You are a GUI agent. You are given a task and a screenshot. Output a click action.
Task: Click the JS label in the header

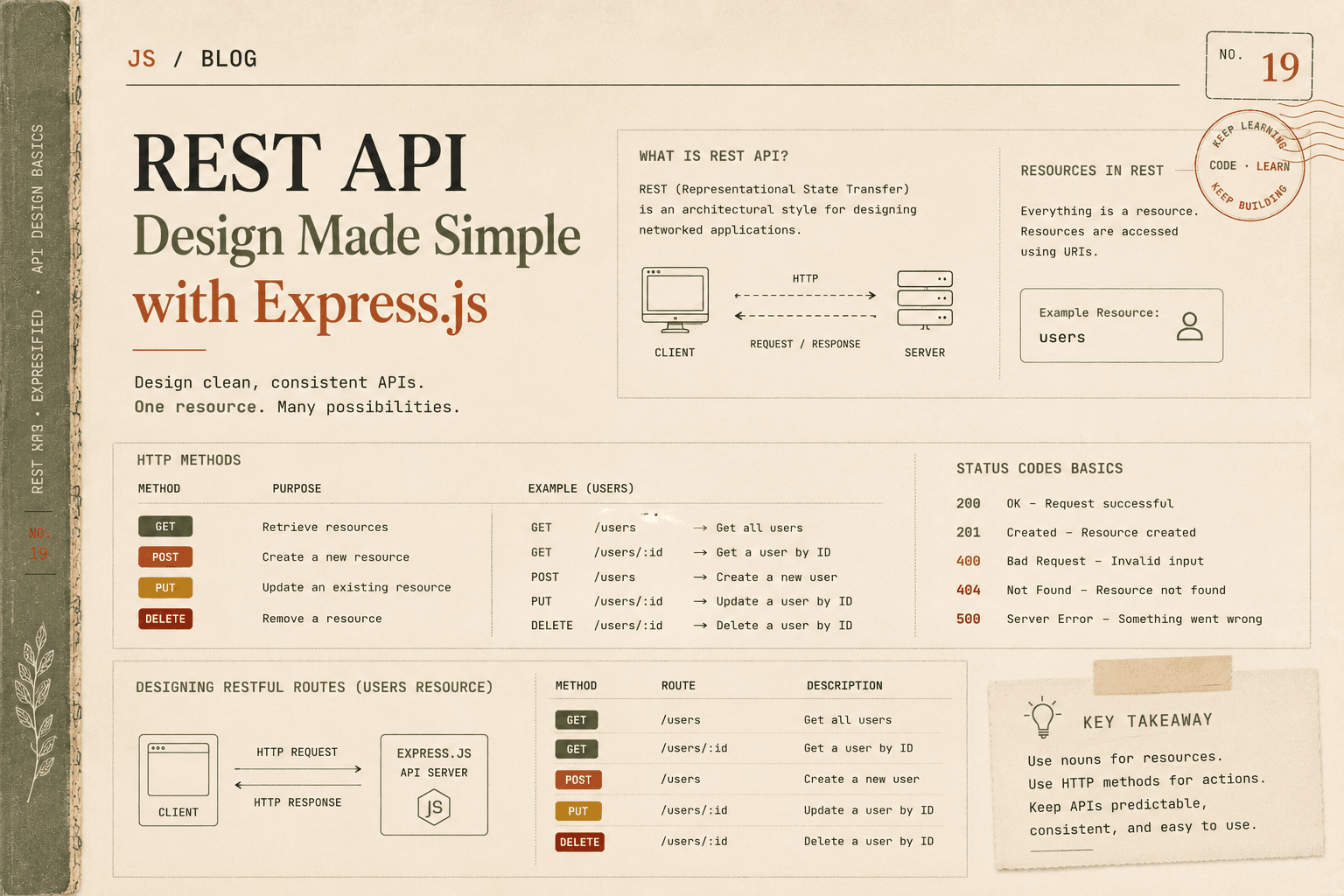point(142,59)
